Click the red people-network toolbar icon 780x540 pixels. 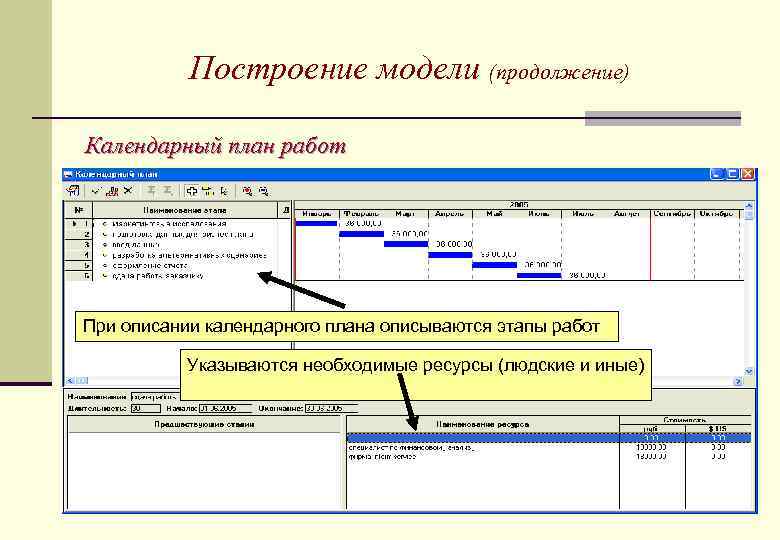click(112, 191)
